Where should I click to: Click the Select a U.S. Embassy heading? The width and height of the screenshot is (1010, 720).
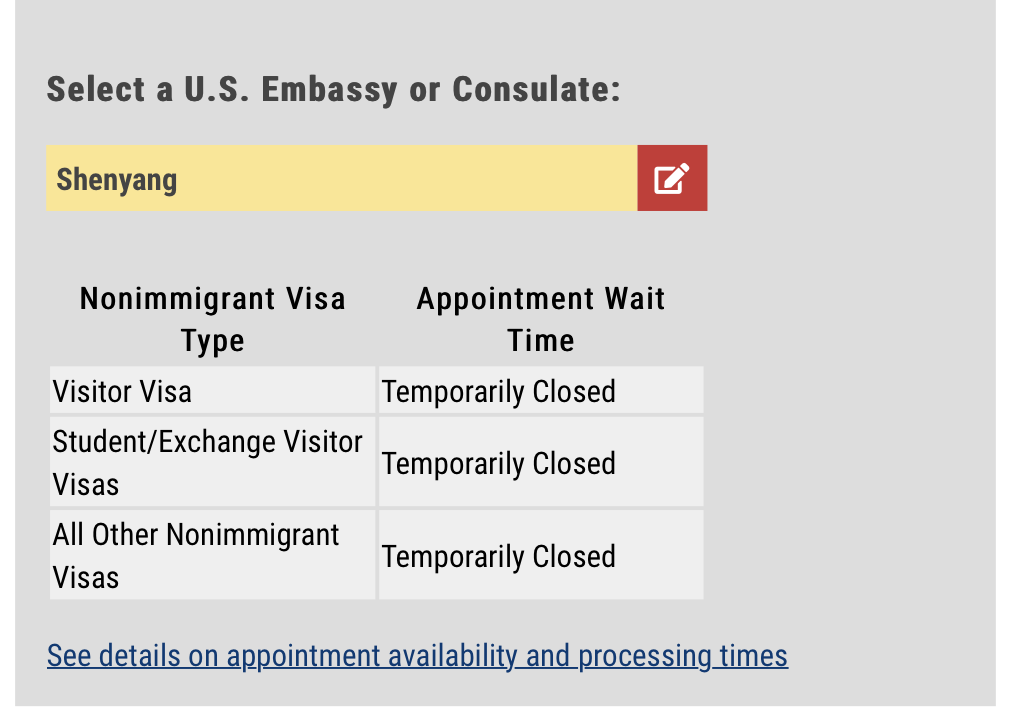tap(334, 90)
